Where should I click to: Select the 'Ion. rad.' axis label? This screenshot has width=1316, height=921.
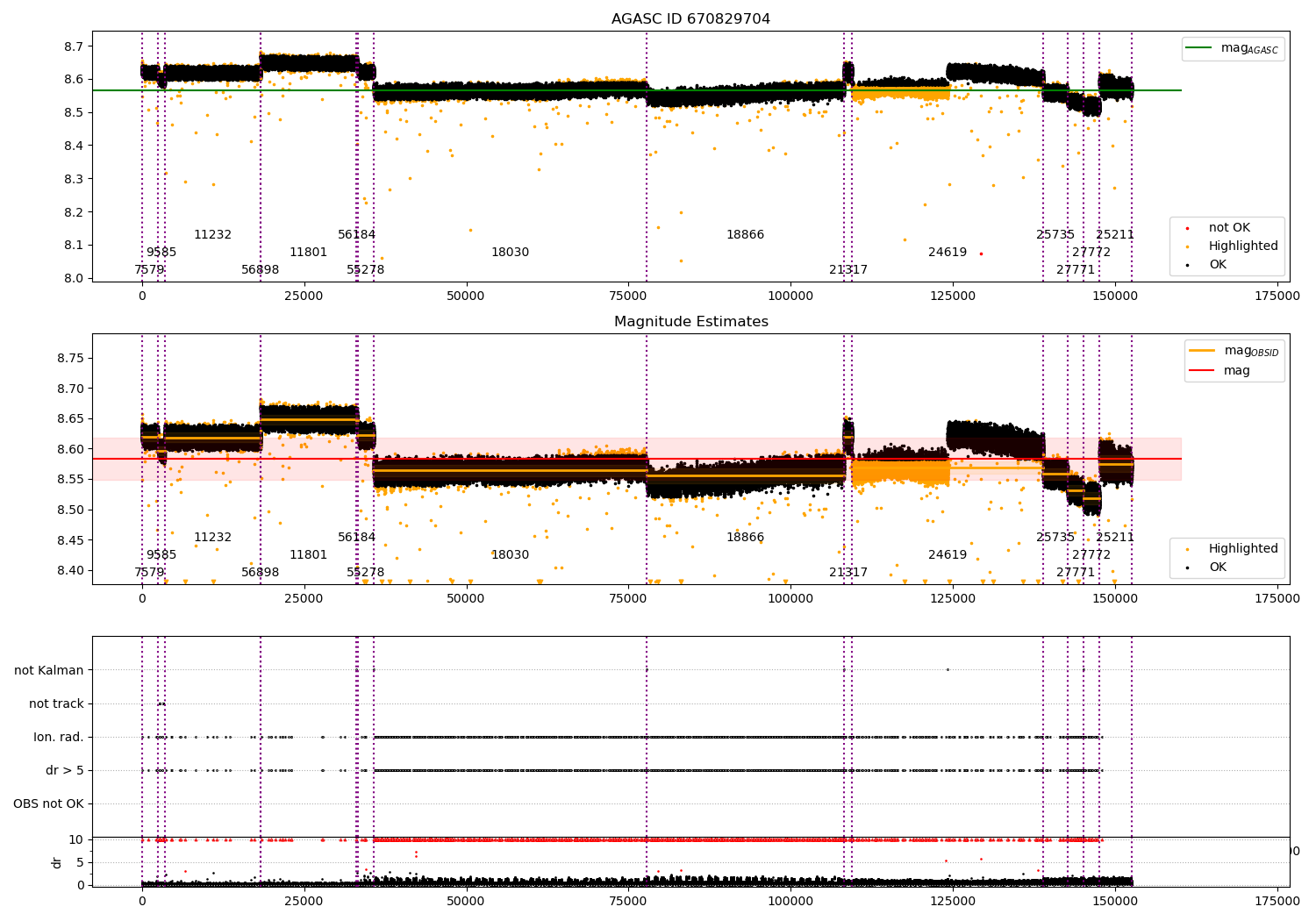[x=59, y=737]
